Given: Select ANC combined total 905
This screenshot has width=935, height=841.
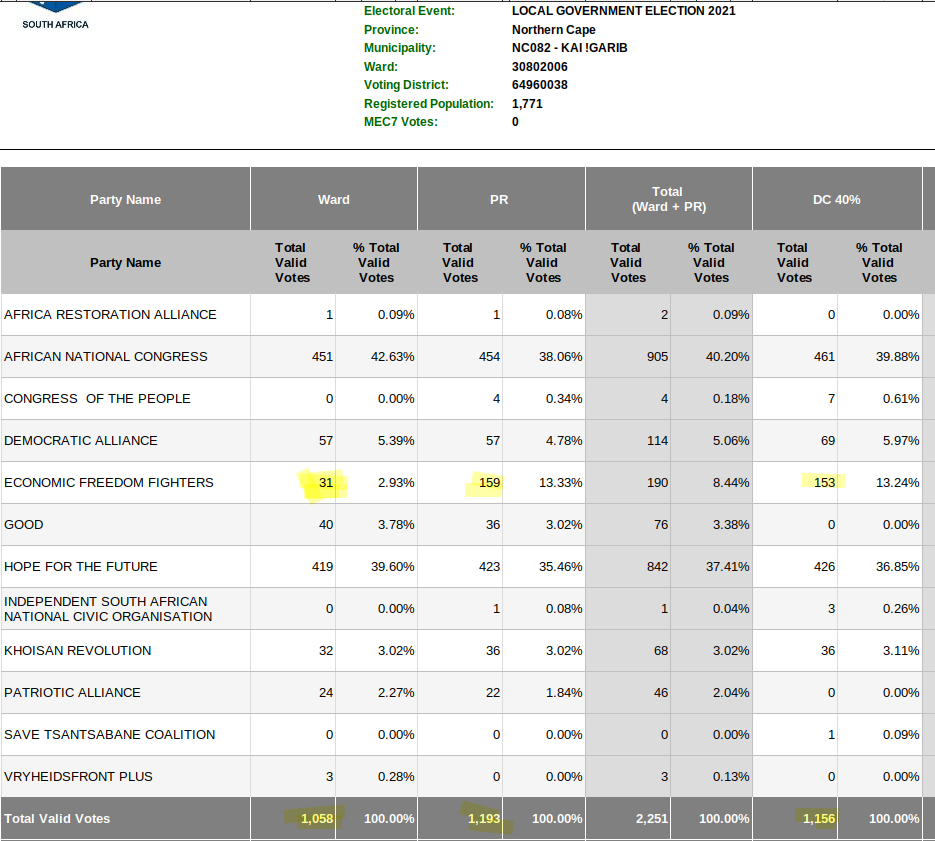Looking at the screenshot, I should point(658,356).
